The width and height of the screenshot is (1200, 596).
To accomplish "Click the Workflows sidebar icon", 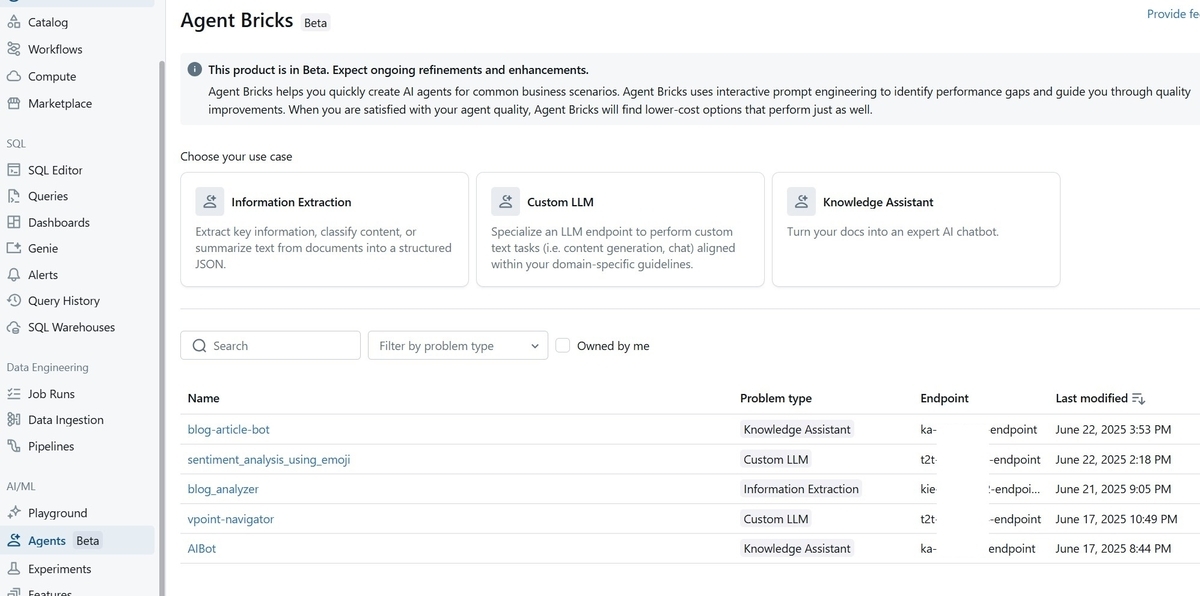I will pyautogui.click(x=14, y=49).
